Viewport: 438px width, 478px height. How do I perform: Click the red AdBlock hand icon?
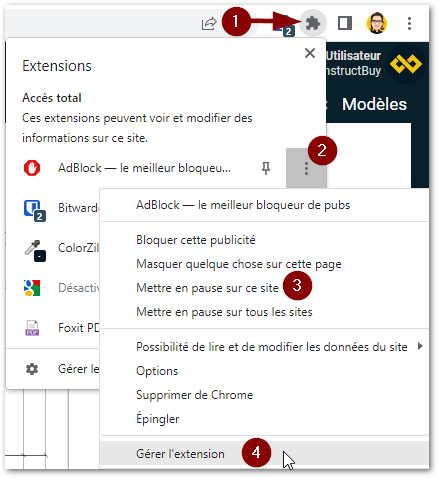[x=32, y=168]
